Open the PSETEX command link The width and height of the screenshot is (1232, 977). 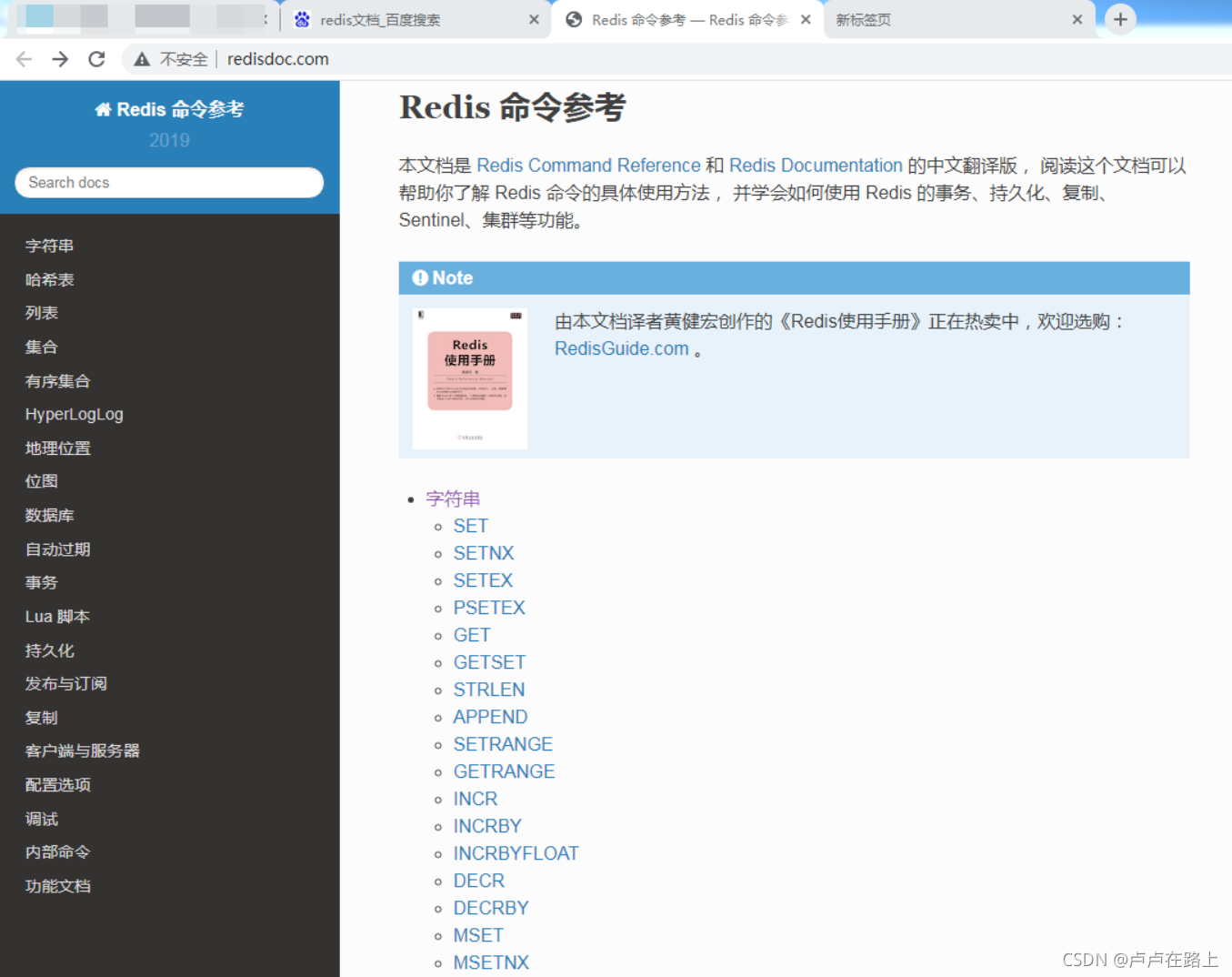pyautogui.click(x=489, y=608)
